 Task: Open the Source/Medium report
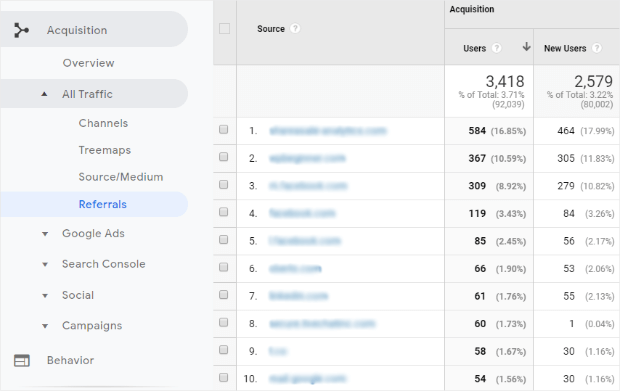coord(121,177)
